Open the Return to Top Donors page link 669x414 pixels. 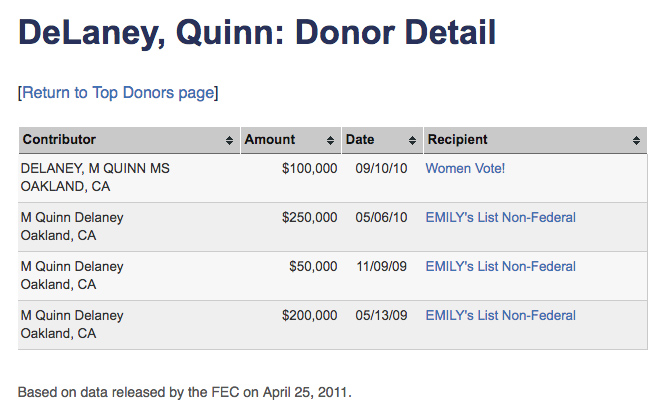coord(118,93)
